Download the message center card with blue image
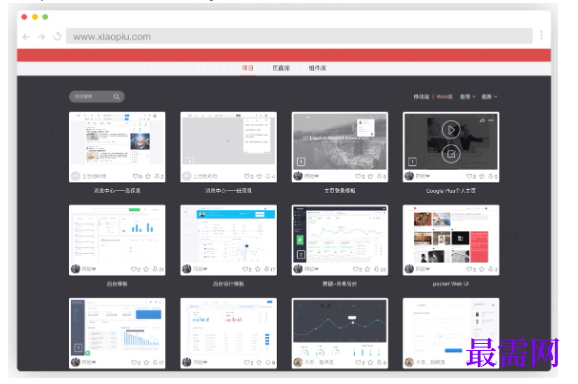This screenshot has width=578, height=384. (x=157, y=177)
